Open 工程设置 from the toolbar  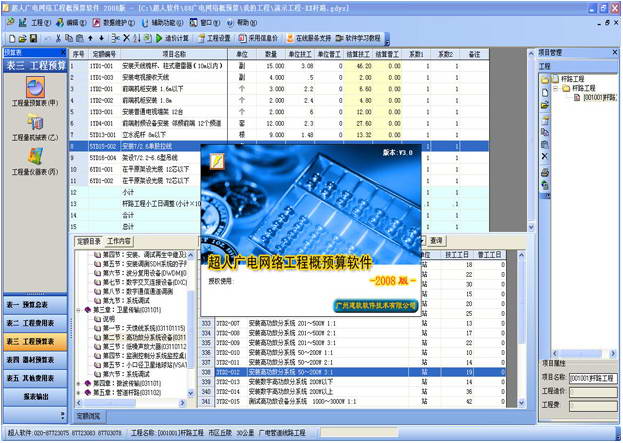pyautogui.click(x=215, y=39)
